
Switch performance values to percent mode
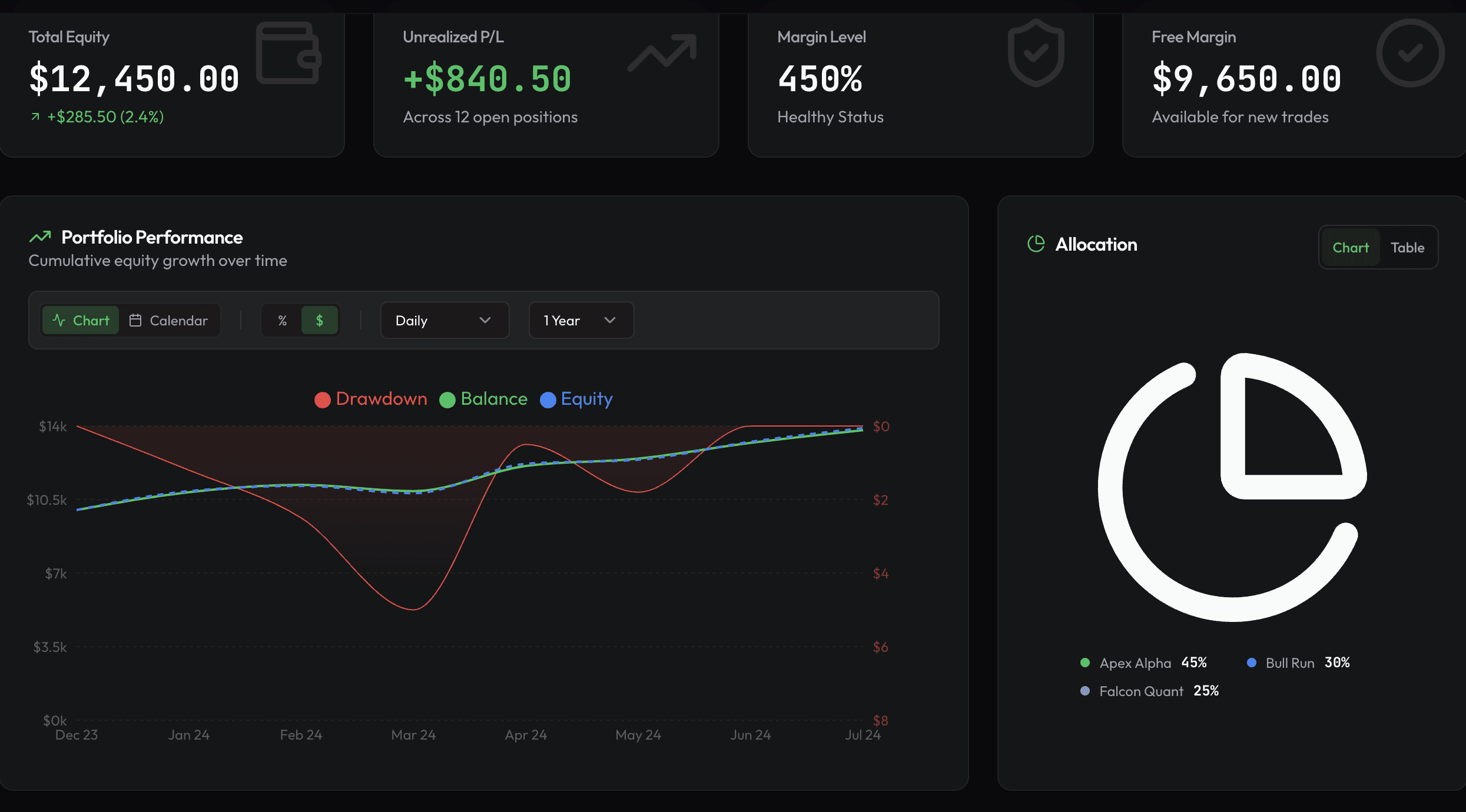point(283,321)
